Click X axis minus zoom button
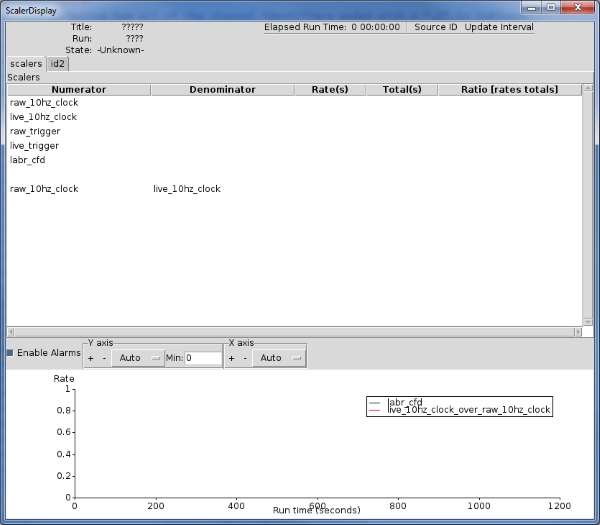This screenshot has width=600, height=525. [245, 358]
